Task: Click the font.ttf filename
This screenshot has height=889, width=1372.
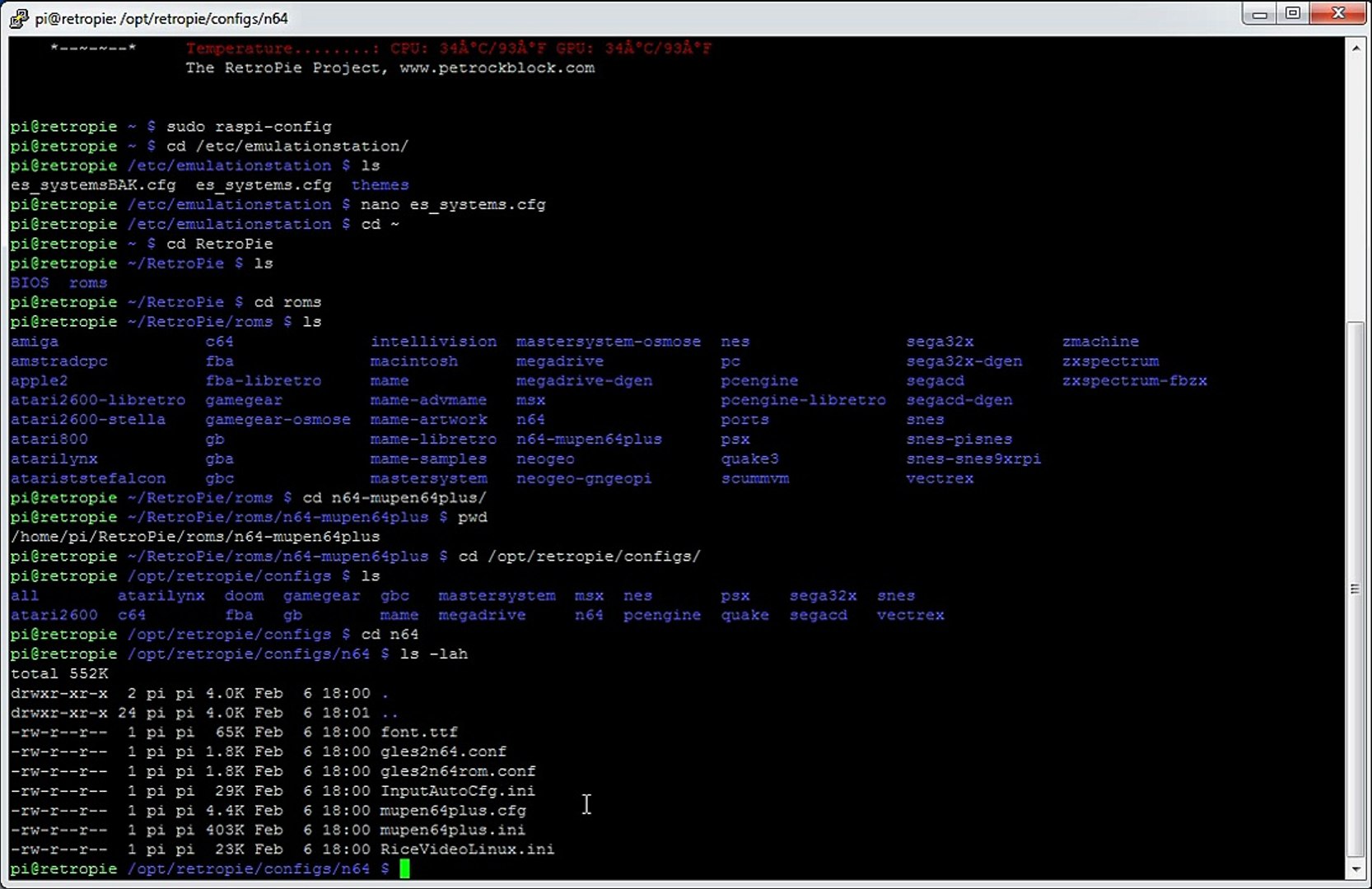Action: (x=418, y=732)
